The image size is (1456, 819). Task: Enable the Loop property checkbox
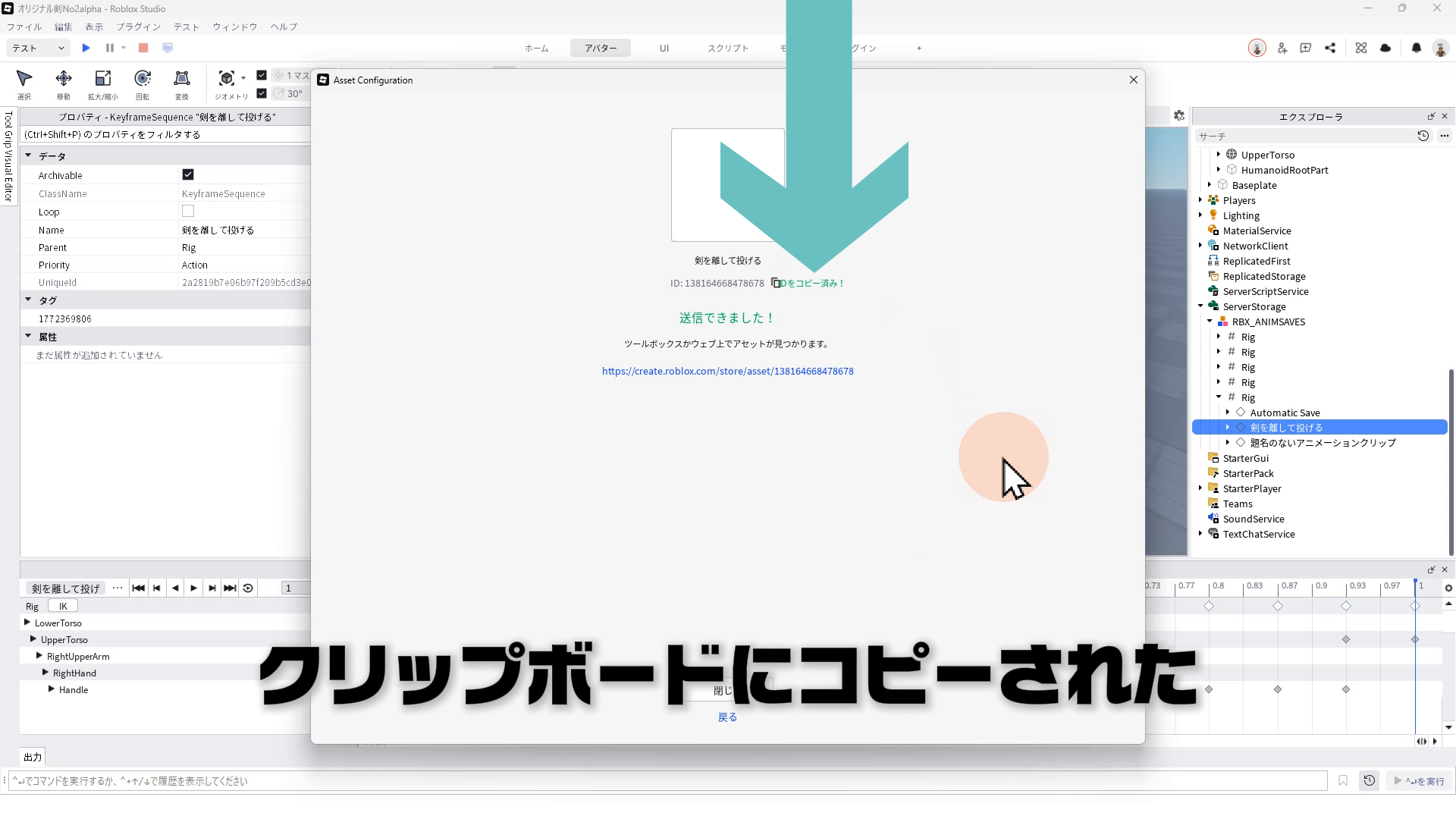click(188, 212)
